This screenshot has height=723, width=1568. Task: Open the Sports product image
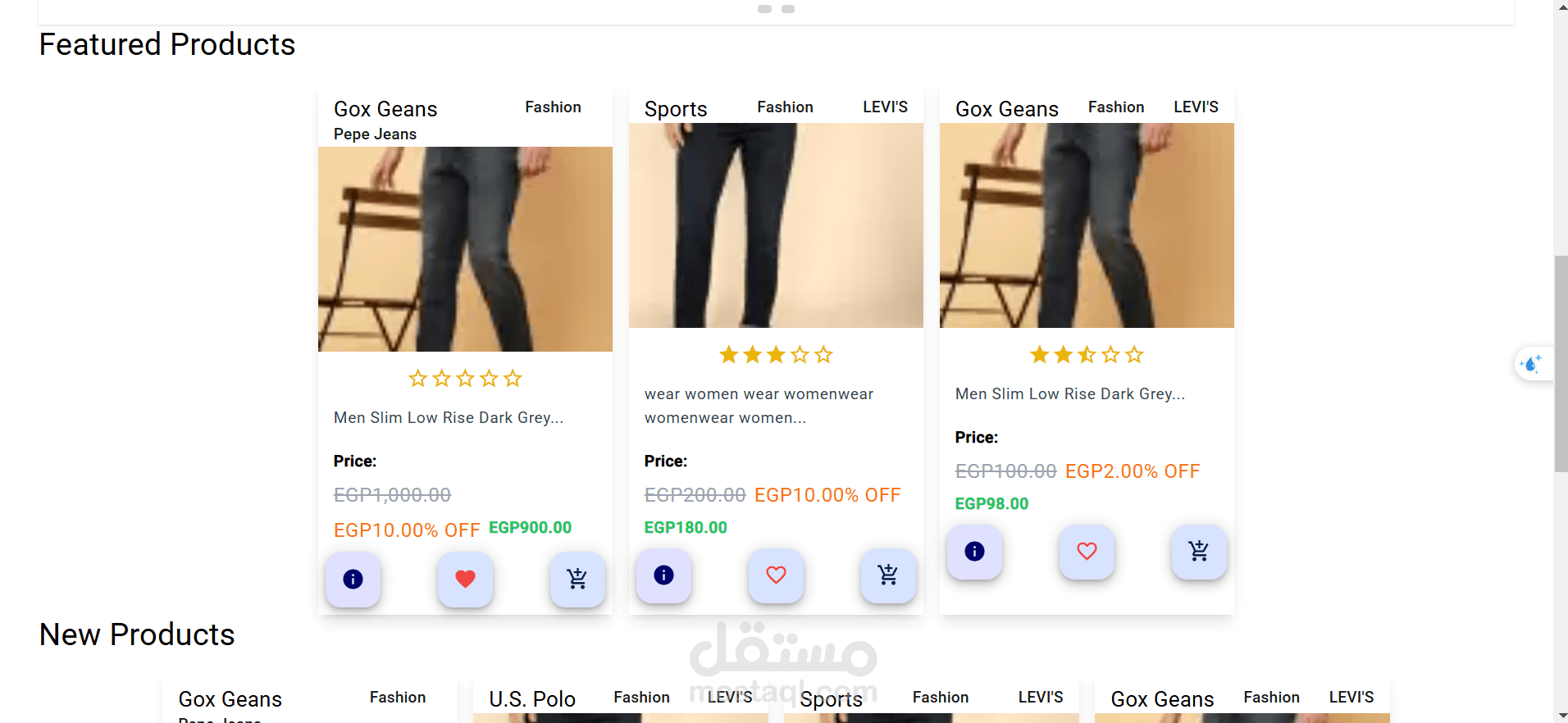tap(776, 225)
